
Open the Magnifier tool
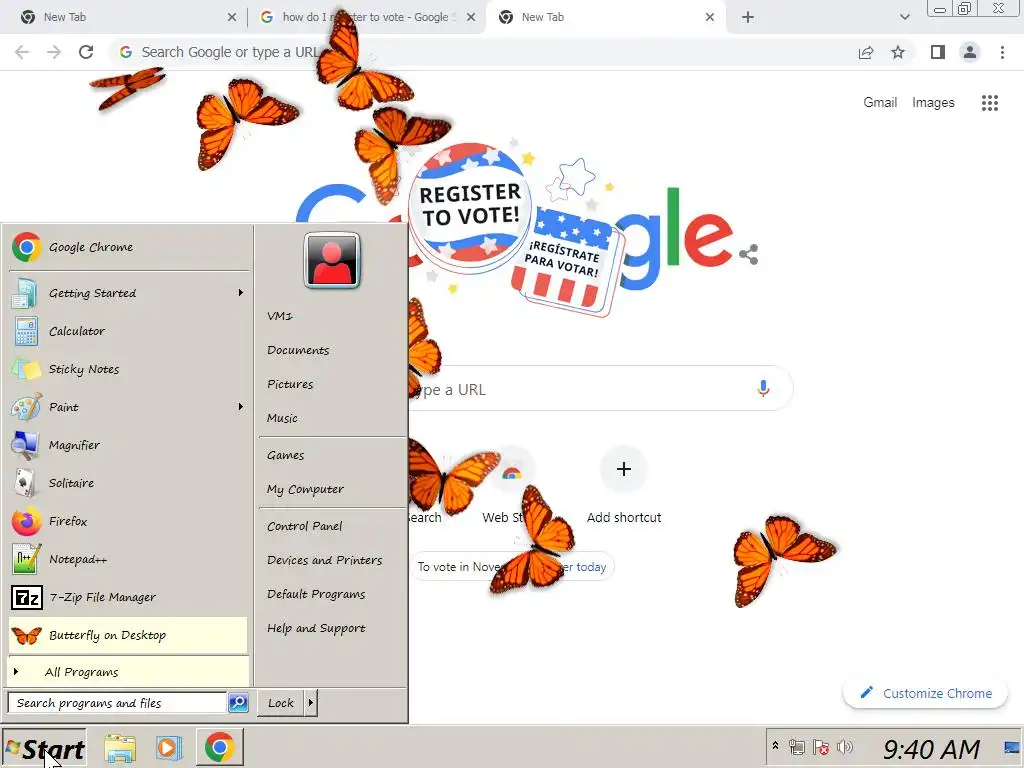point(128,445)
